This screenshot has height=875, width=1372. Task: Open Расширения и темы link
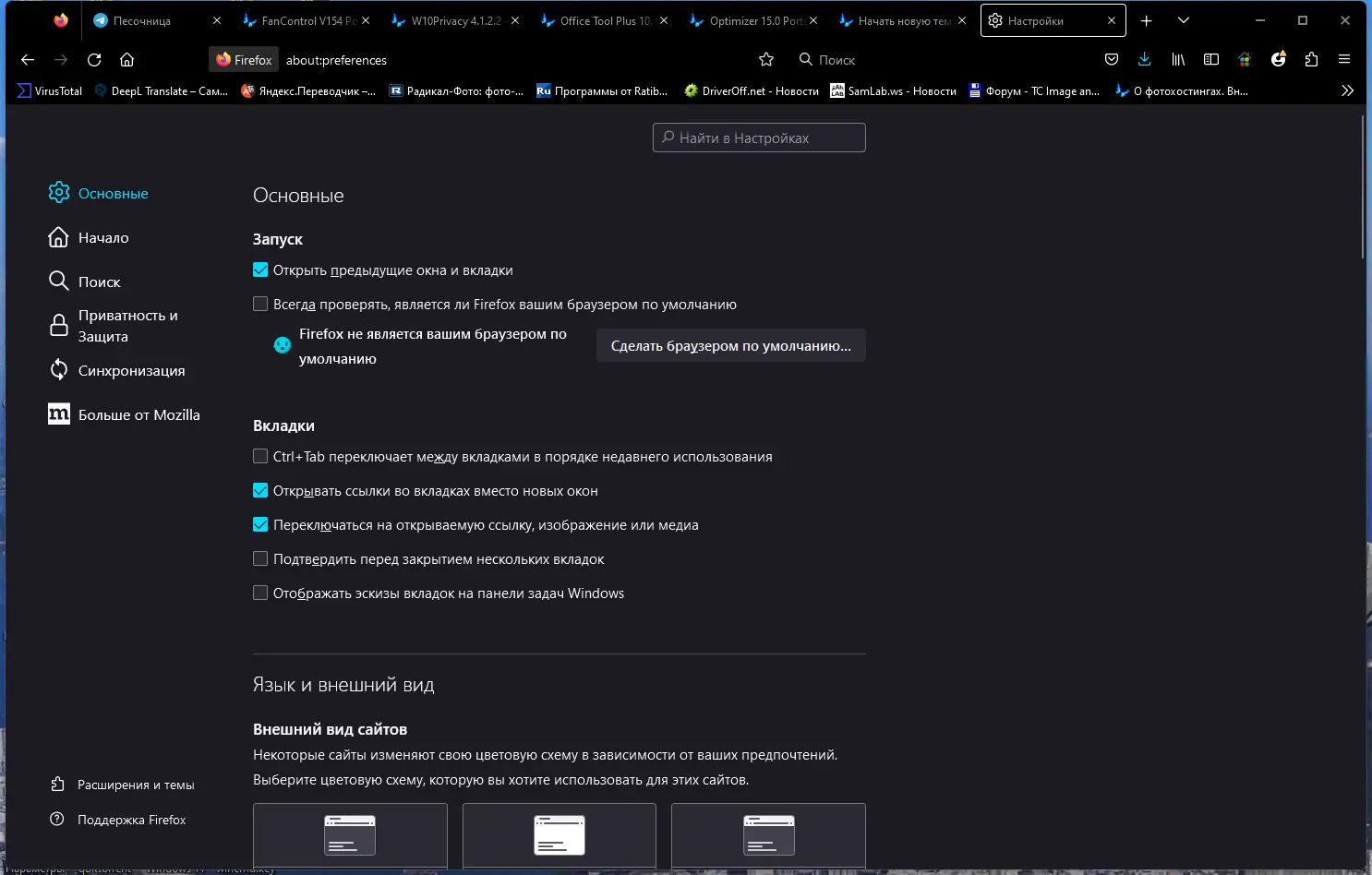(122, 785)
